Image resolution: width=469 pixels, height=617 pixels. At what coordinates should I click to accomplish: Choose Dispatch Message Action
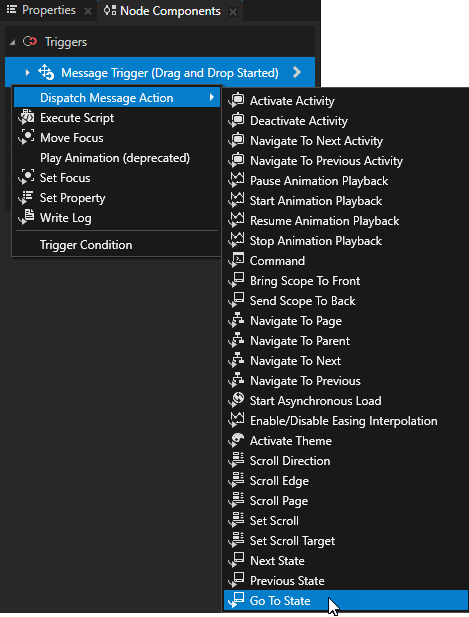pyautogui.click(x=117, y=98)
